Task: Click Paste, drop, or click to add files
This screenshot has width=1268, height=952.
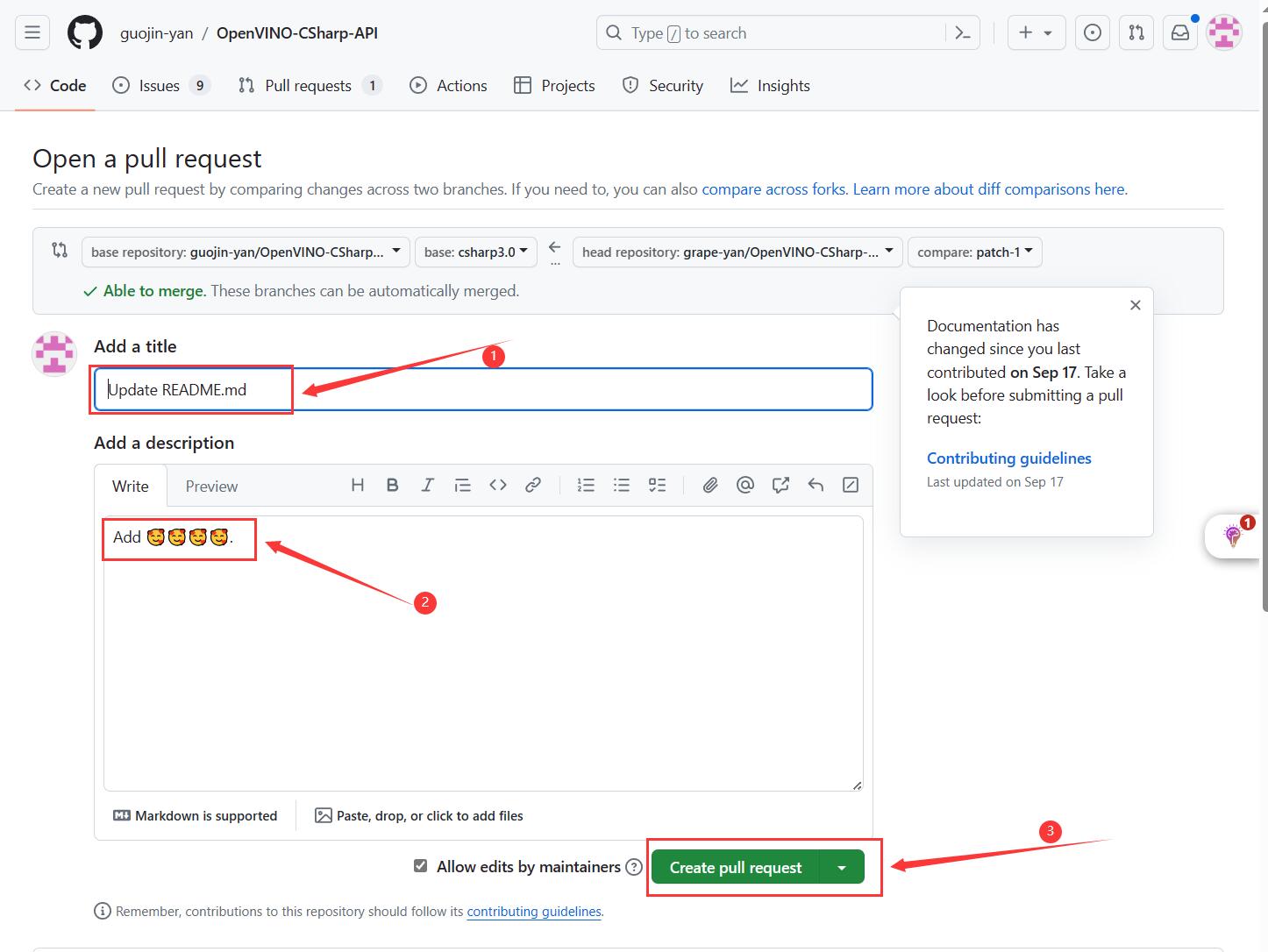Action: point(419,815)
